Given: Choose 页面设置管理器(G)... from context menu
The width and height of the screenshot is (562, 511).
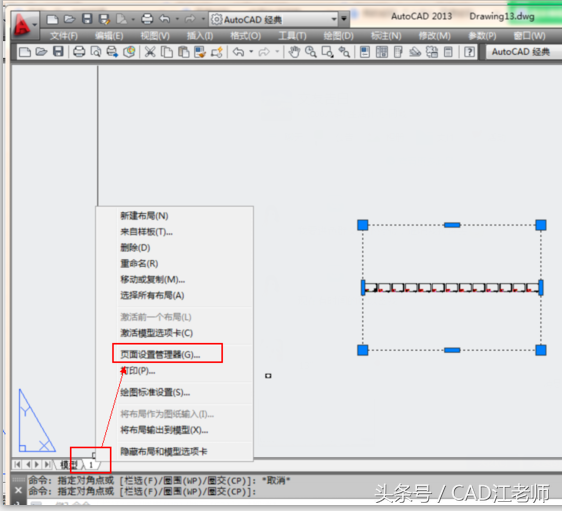Looking at the screenshot, I should click(160, 354).
